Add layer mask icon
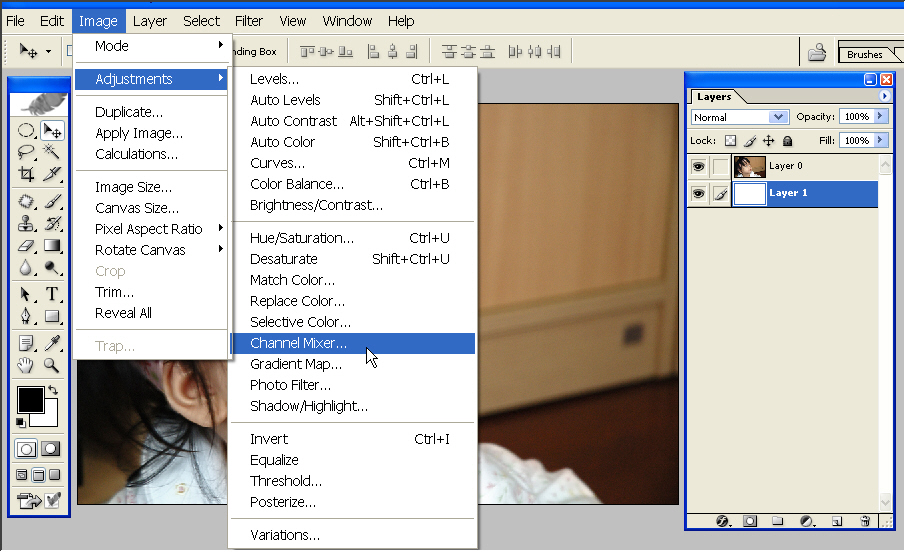 750,521
